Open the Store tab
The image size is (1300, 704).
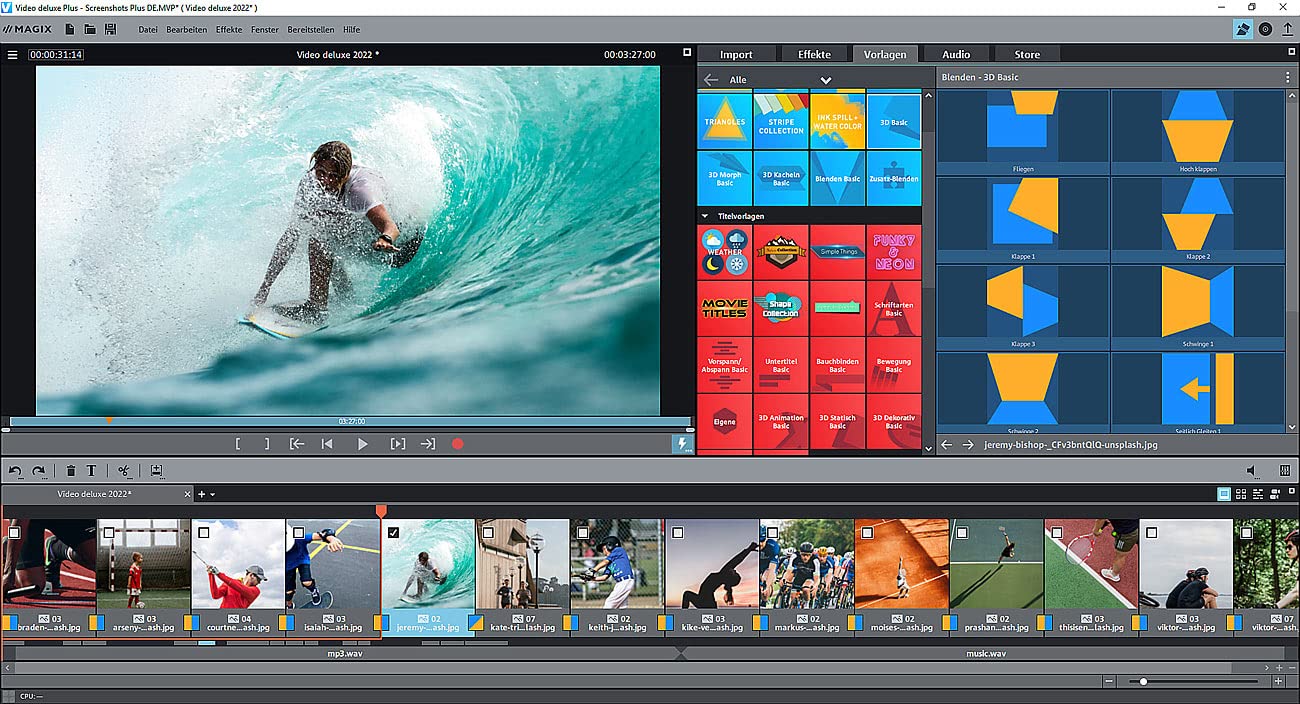click(x=1027, y=54)
